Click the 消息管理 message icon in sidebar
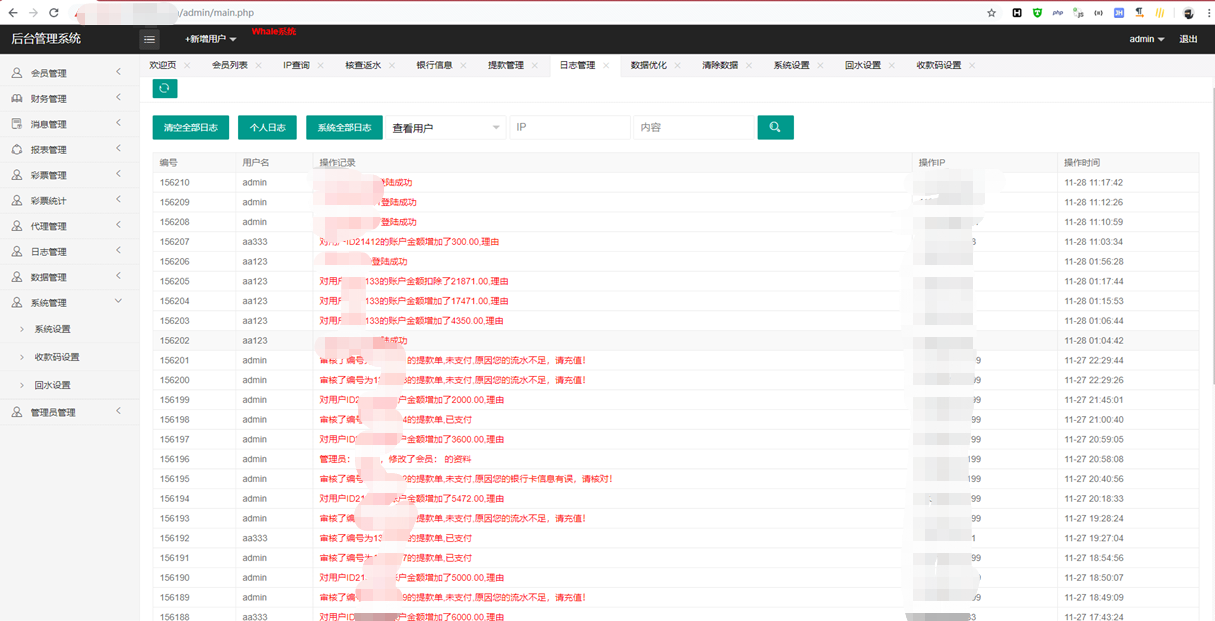This screenshot has height=621, width=1215. (17, 124)
